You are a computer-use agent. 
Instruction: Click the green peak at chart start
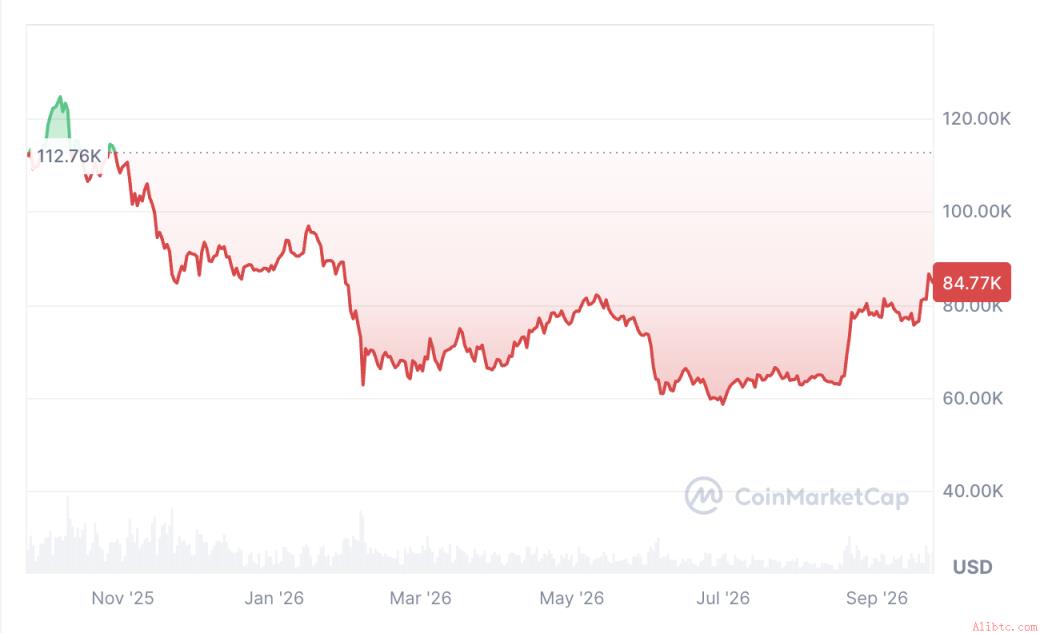[60, 100]
